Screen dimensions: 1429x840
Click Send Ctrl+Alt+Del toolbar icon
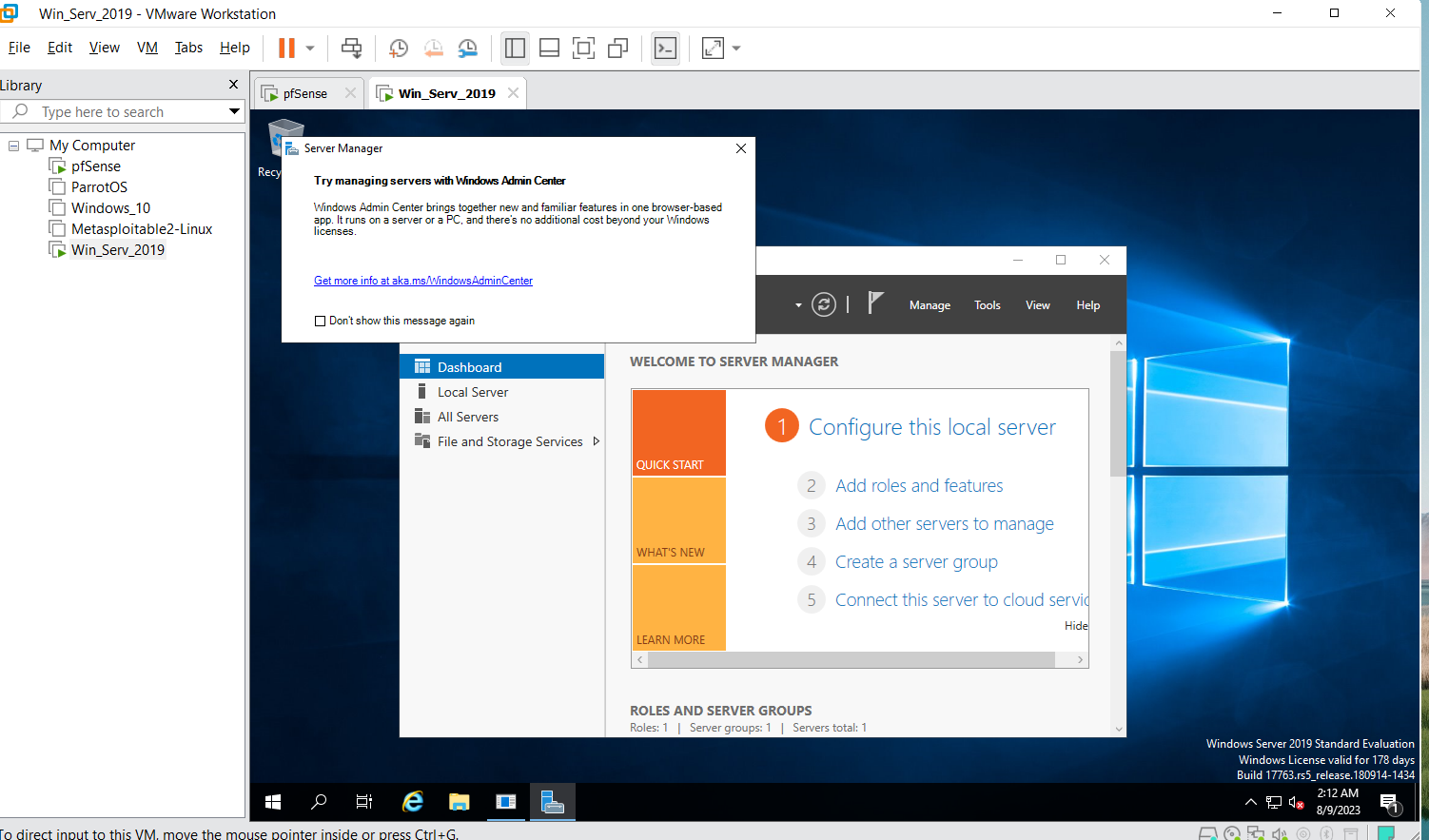tap(351, 48)
